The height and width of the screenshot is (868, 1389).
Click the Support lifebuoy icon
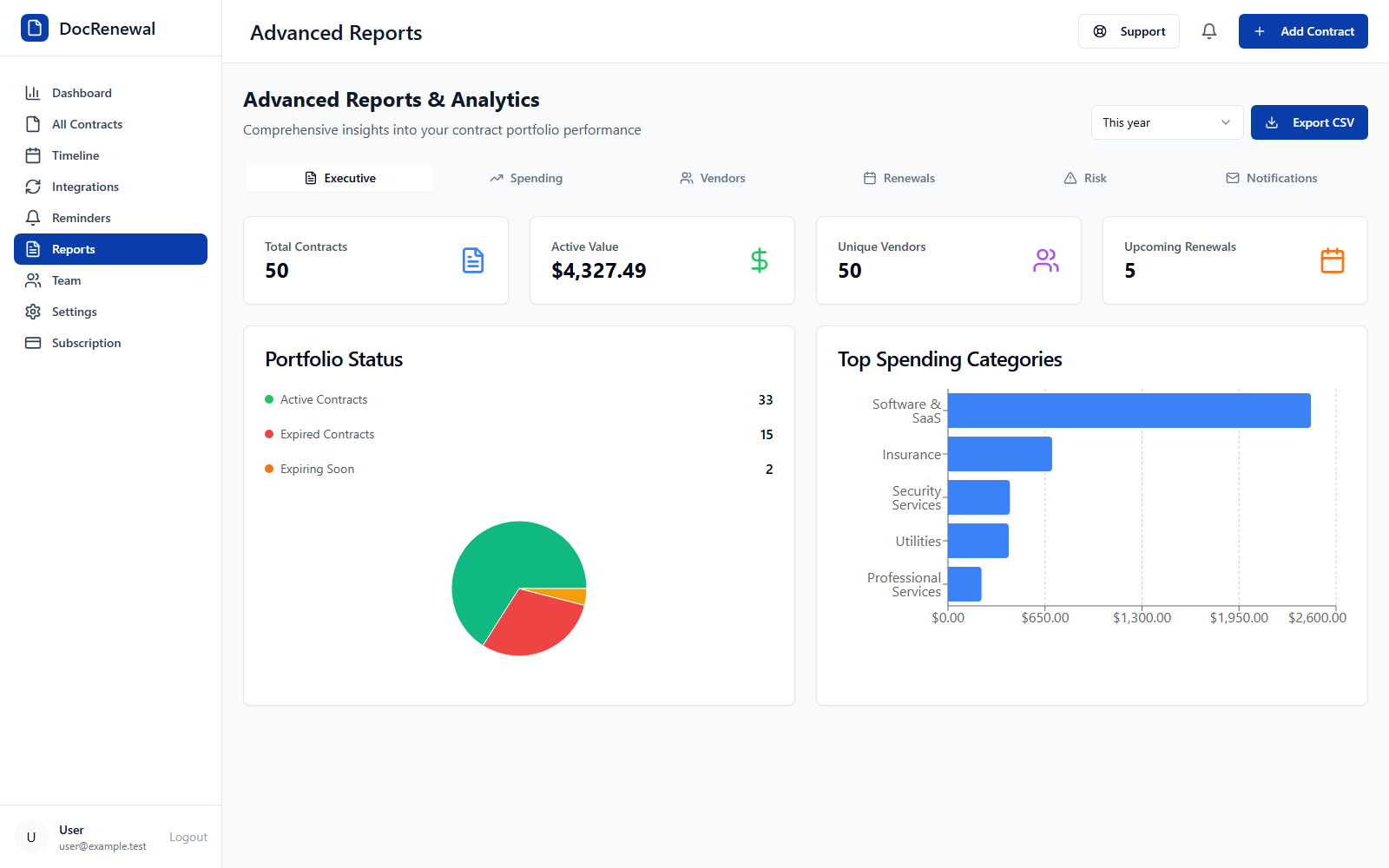click(1100, 31)
